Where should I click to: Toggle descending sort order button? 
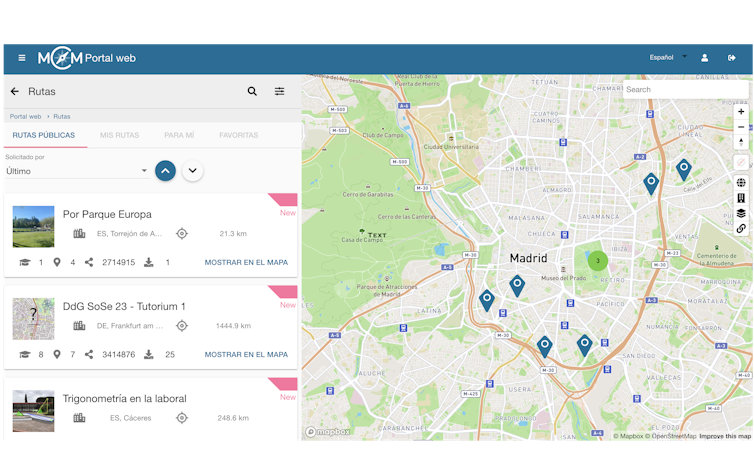[193, 171]
